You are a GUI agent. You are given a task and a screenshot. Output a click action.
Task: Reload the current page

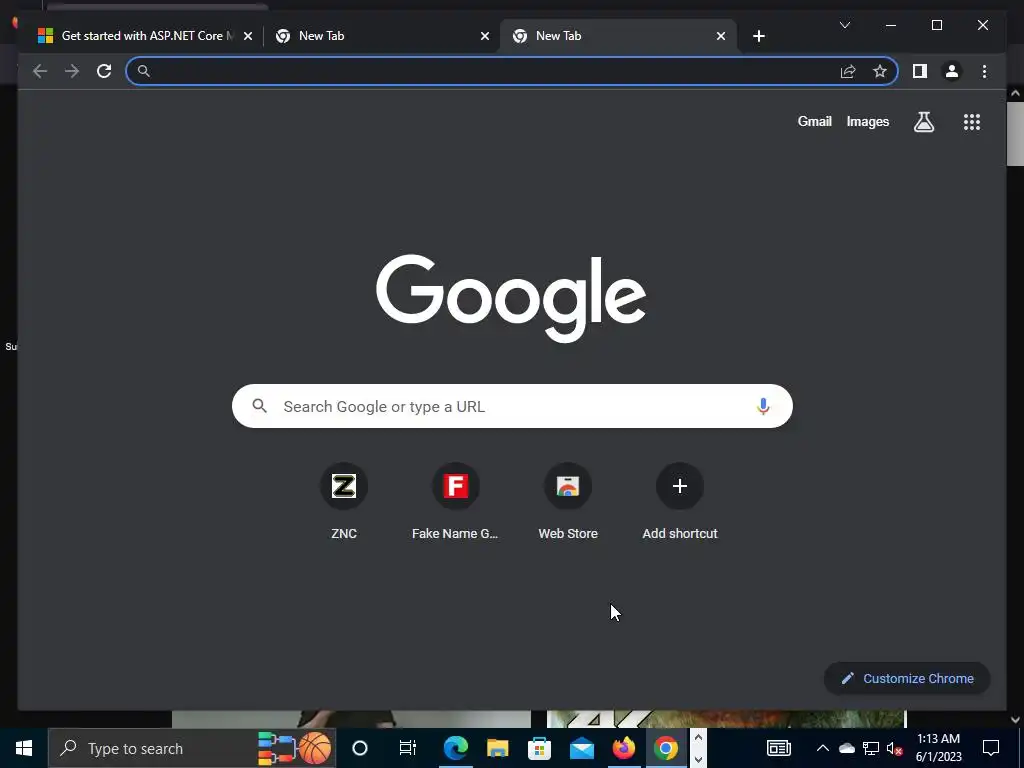104,71
